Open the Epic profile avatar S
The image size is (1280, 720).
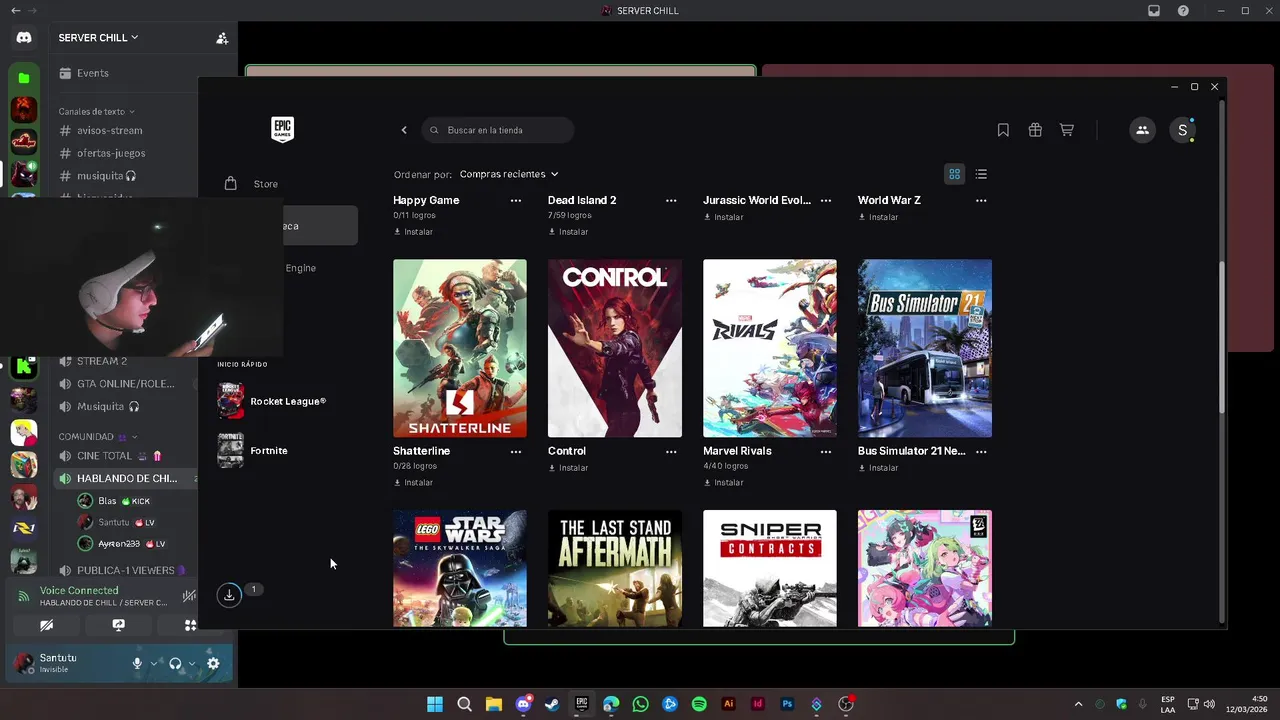tap(1182, 130)
